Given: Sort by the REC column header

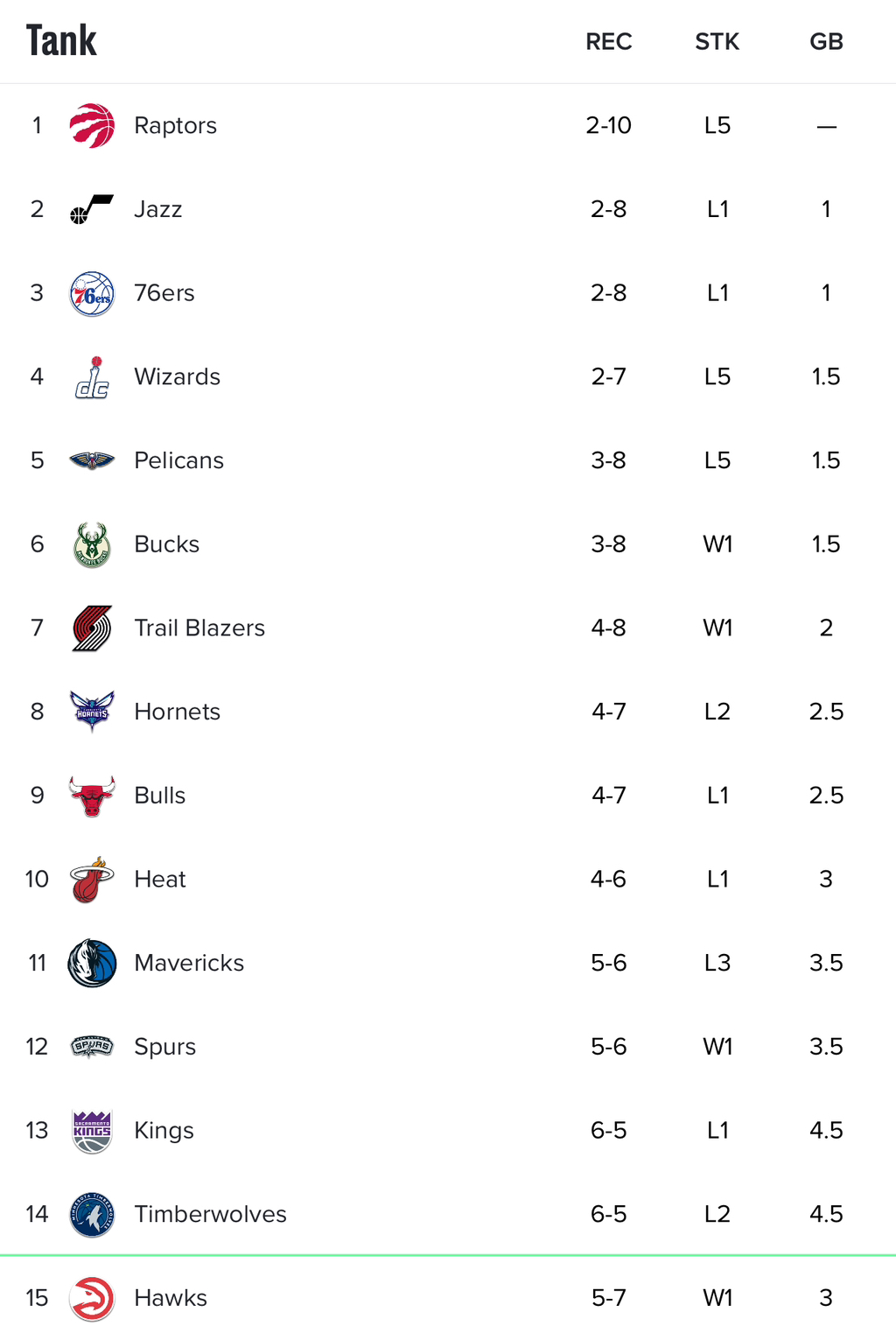Looking at the screenshot, I should pos(609,42).
